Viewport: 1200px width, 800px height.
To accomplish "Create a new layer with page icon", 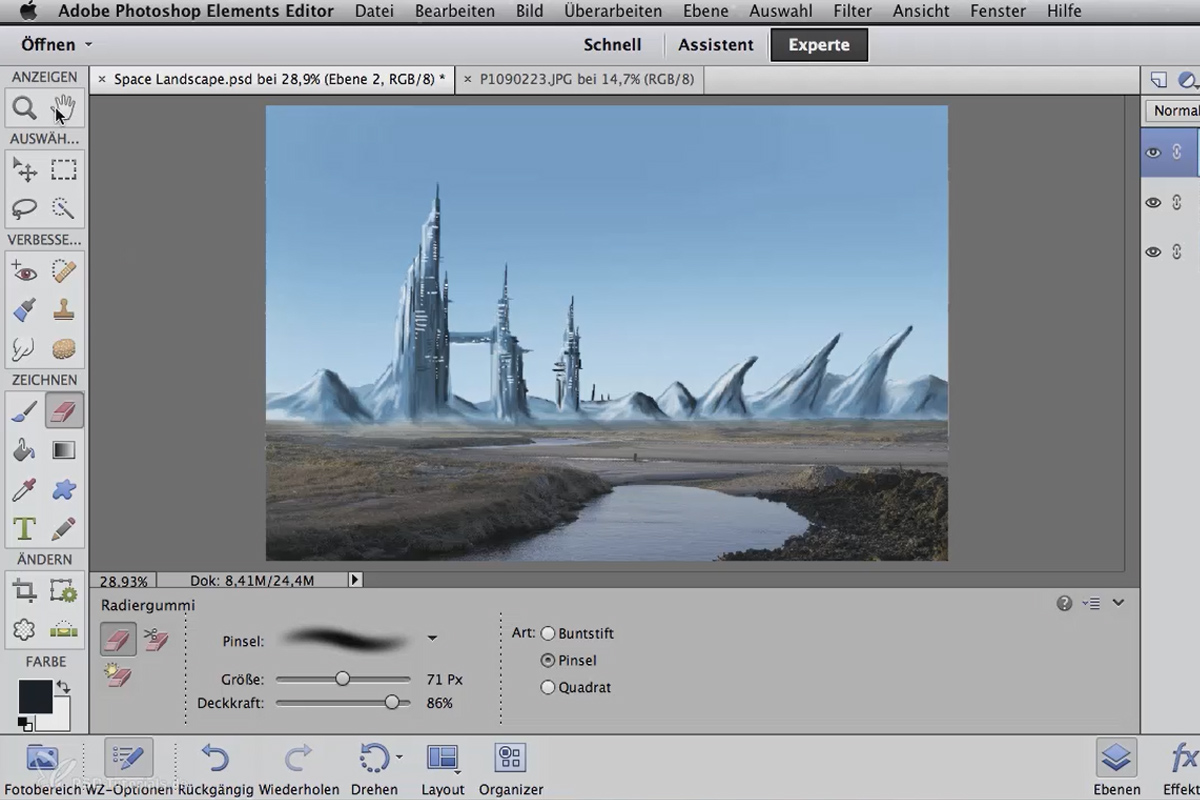I will tap(1159, 80).
